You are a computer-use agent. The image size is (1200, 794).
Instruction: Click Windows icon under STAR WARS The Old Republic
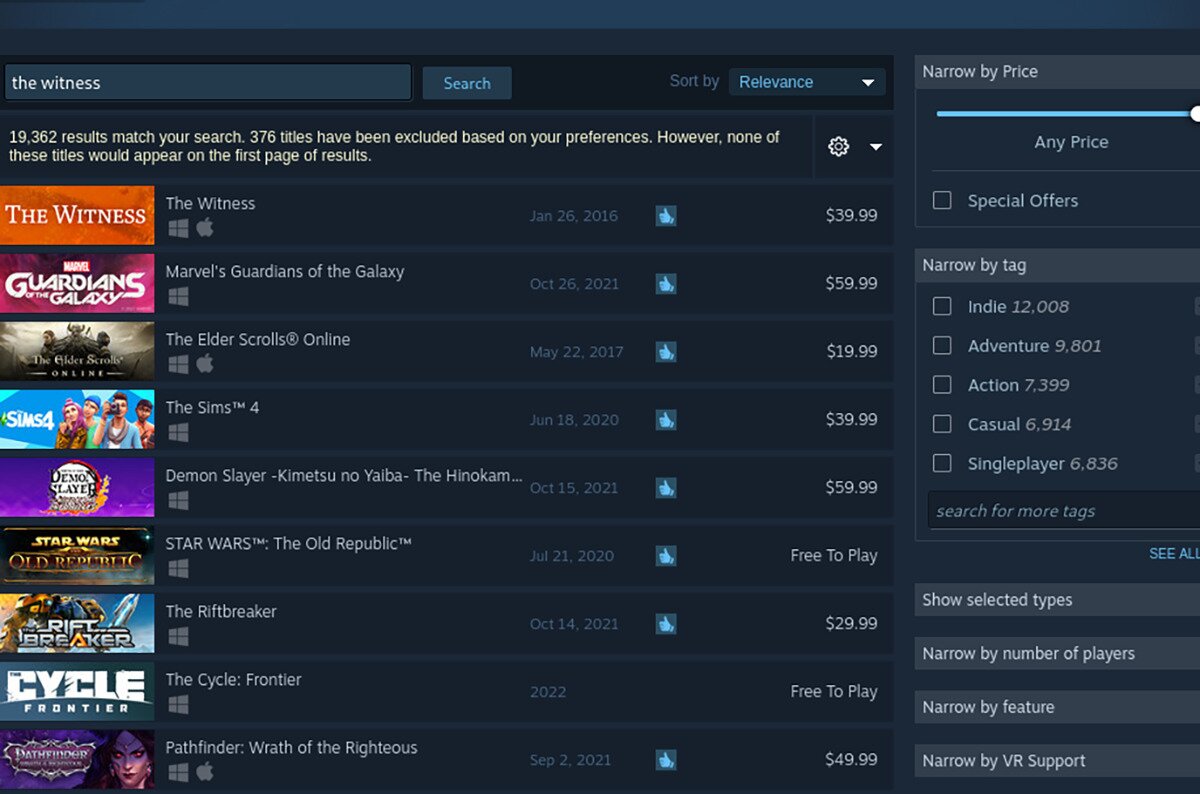[x=178, y=568]
